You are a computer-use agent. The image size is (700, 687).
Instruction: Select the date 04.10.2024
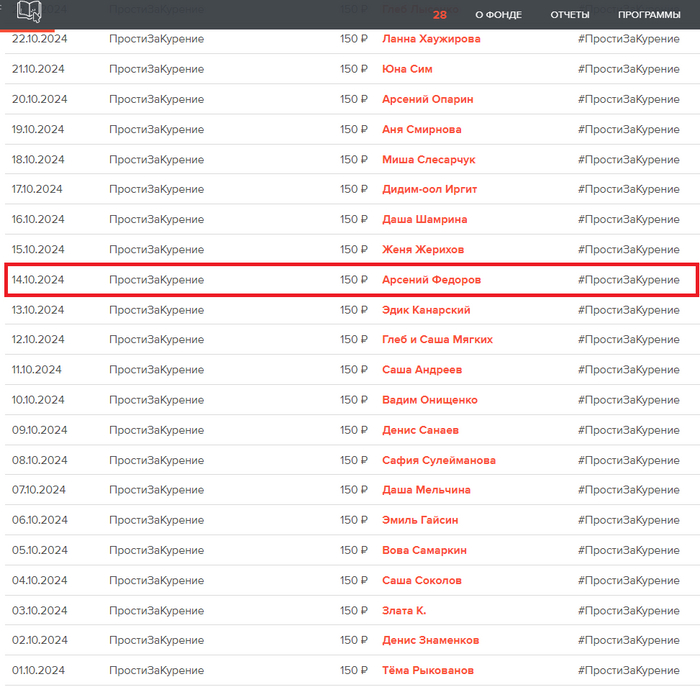coord(40,581)
